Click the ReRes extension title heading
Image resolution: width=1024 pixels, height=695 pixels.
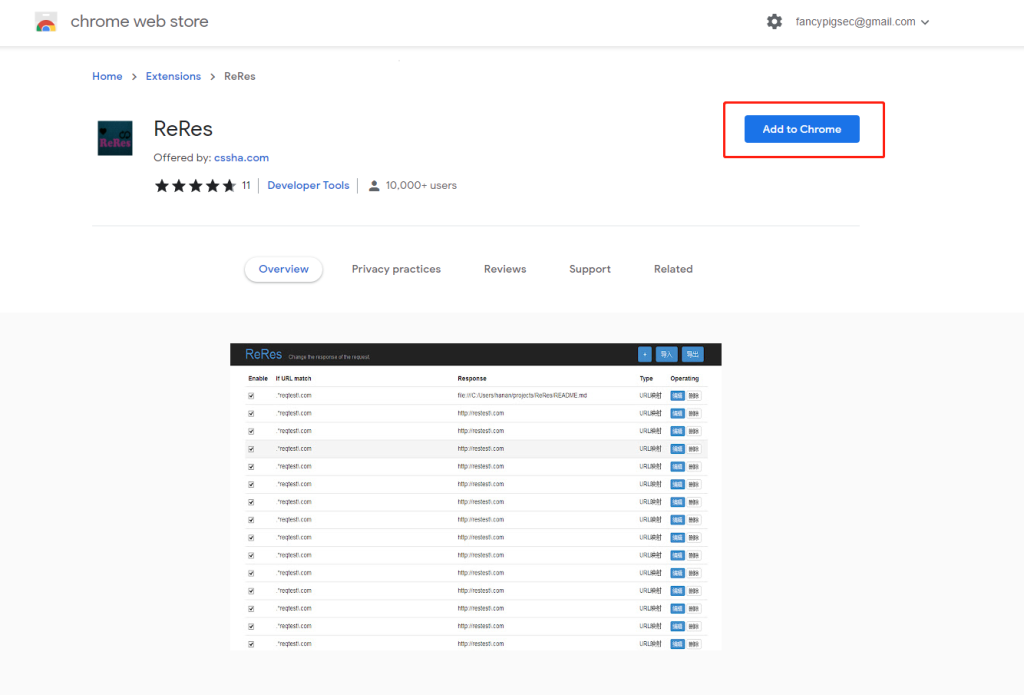click(183, 129)
